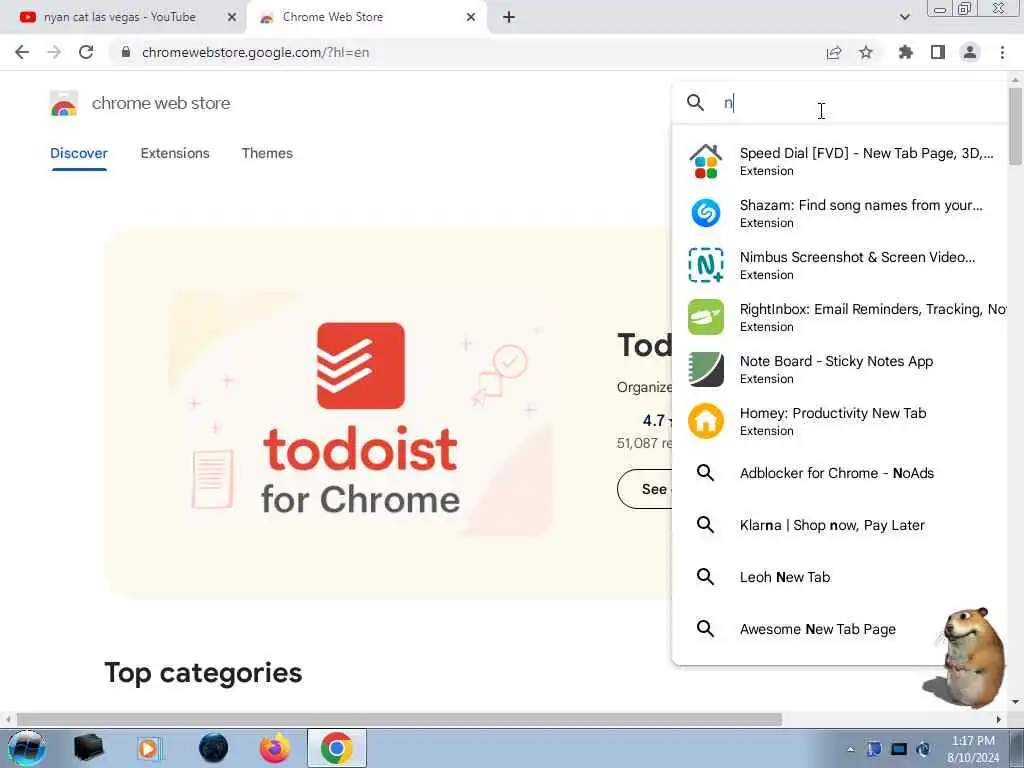Go back using the browser back arrow

click(22, 52)
